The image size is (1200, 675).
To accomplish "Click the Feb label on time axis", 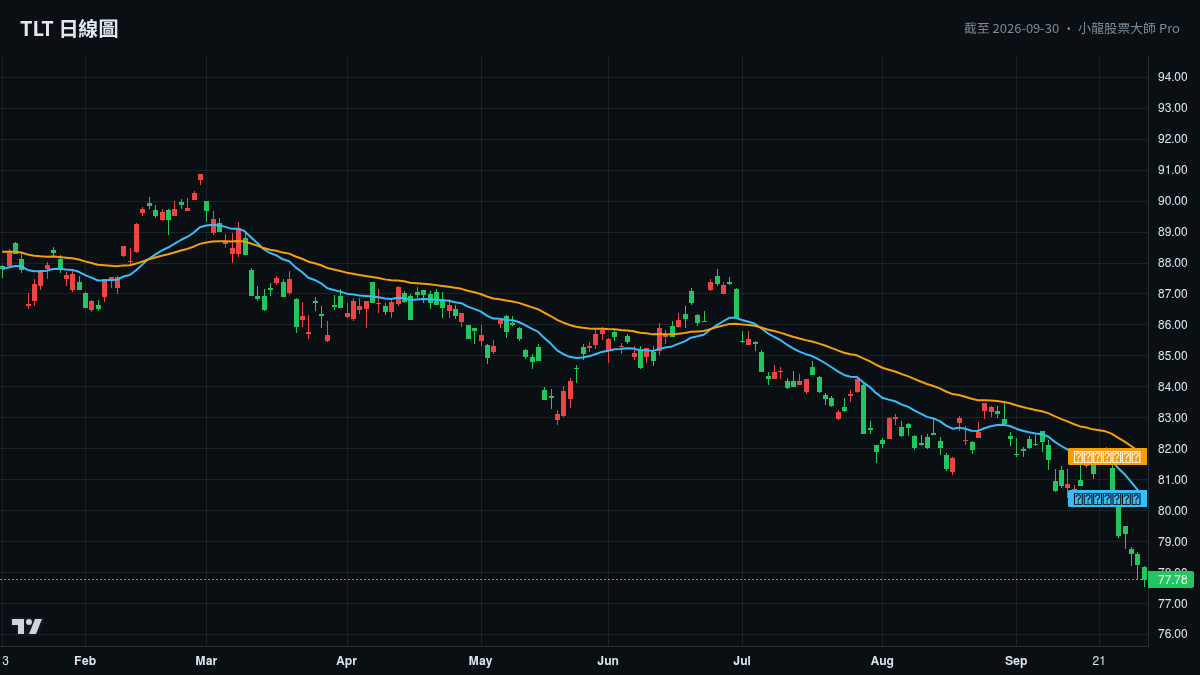I will (85, 661).
